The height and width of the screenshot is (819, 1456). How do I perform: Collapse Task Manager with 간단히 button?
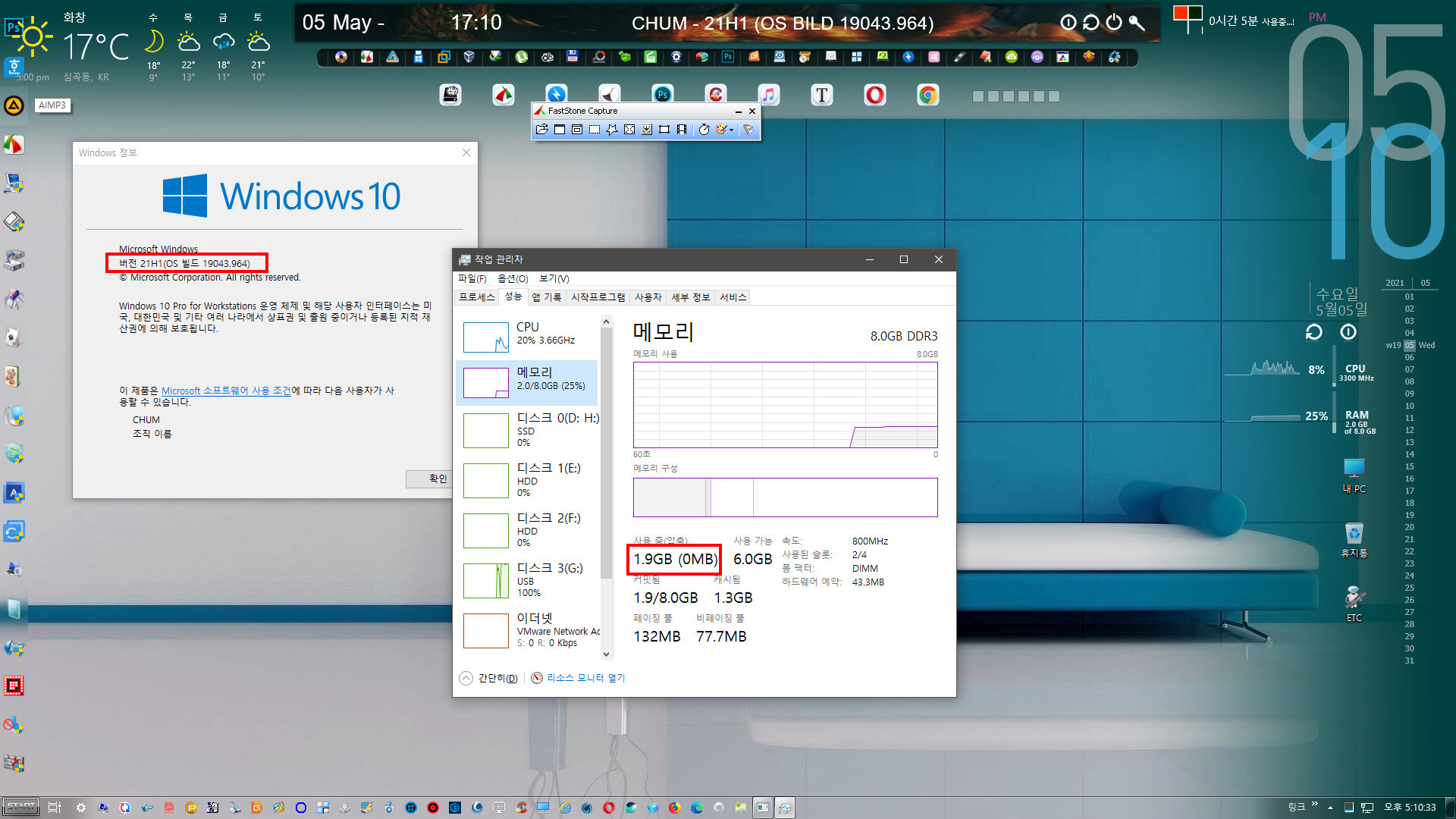489,678
